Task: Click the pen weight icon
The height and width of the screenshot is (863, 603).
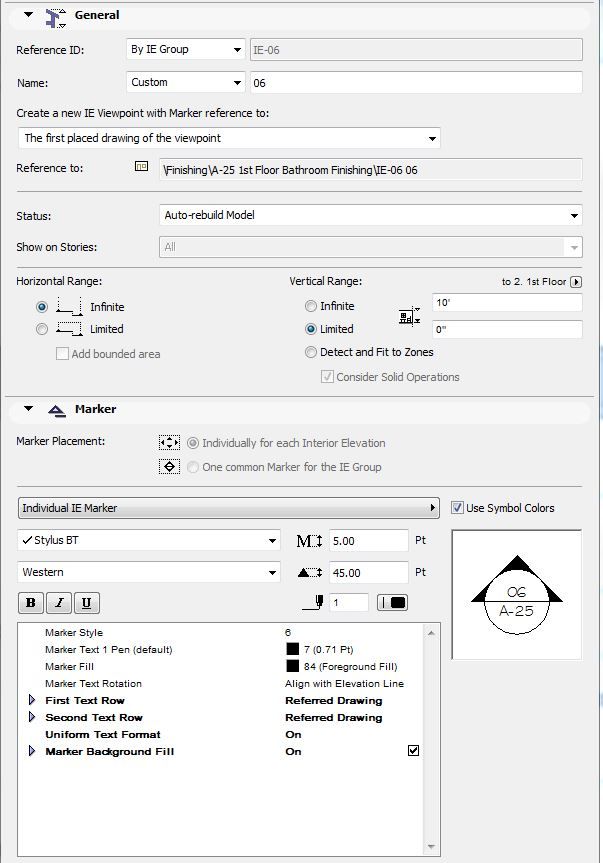Action: [x=313, y=602]
